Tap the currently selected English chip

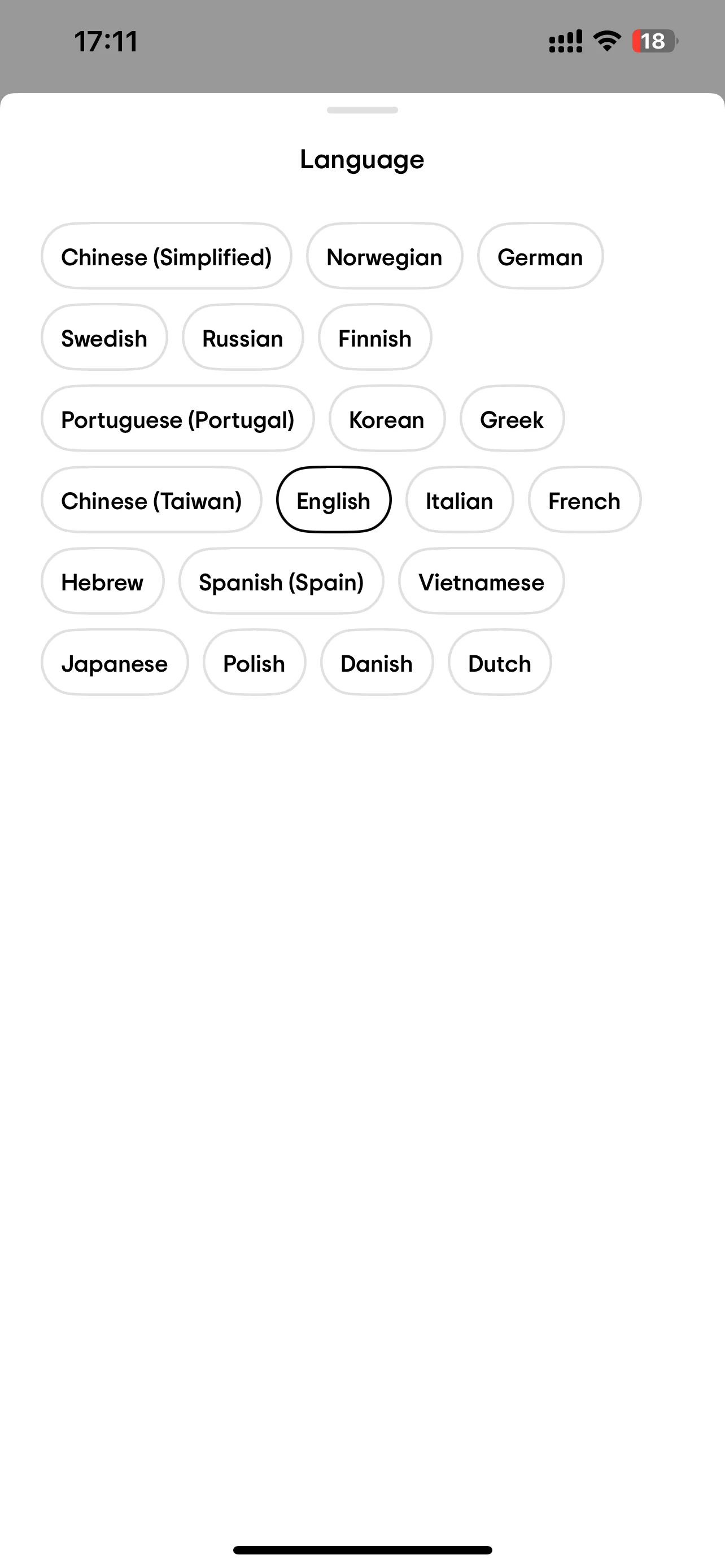(x=334, y=500)
